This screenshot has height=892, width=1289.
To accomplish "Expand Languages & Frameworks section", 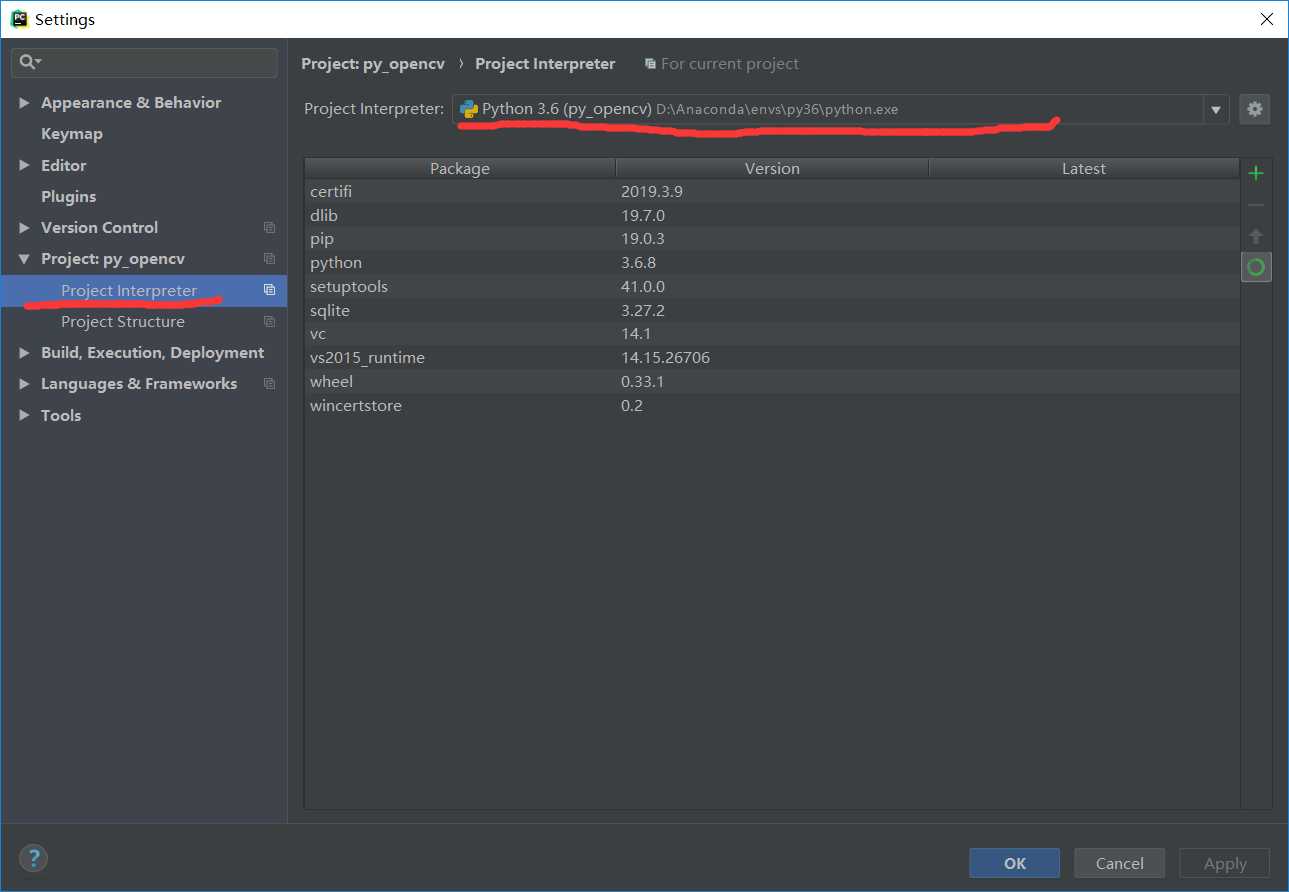I will click(x=24, y=384).
